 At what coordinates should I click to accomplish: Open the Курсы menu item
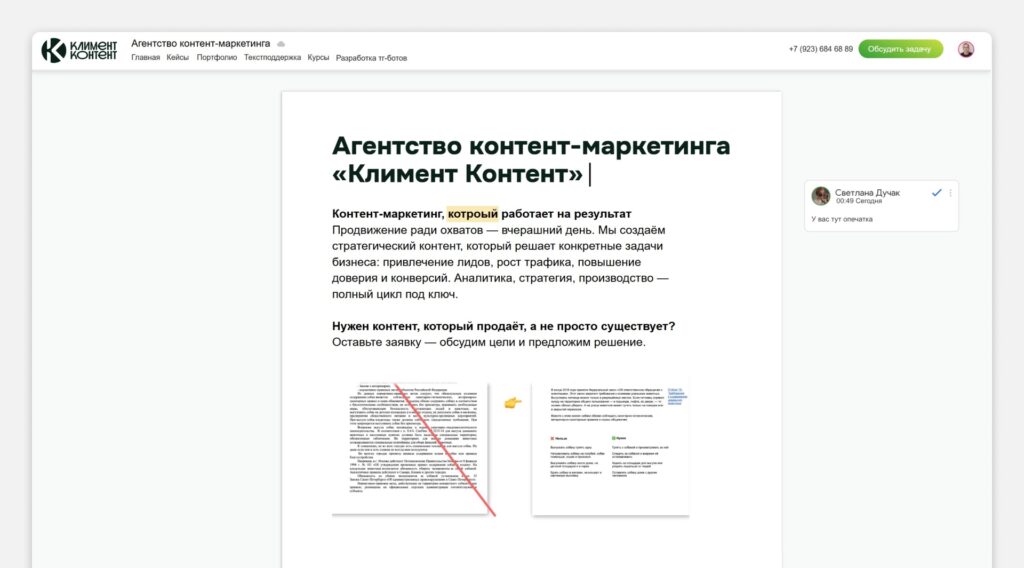pos(318,58)
